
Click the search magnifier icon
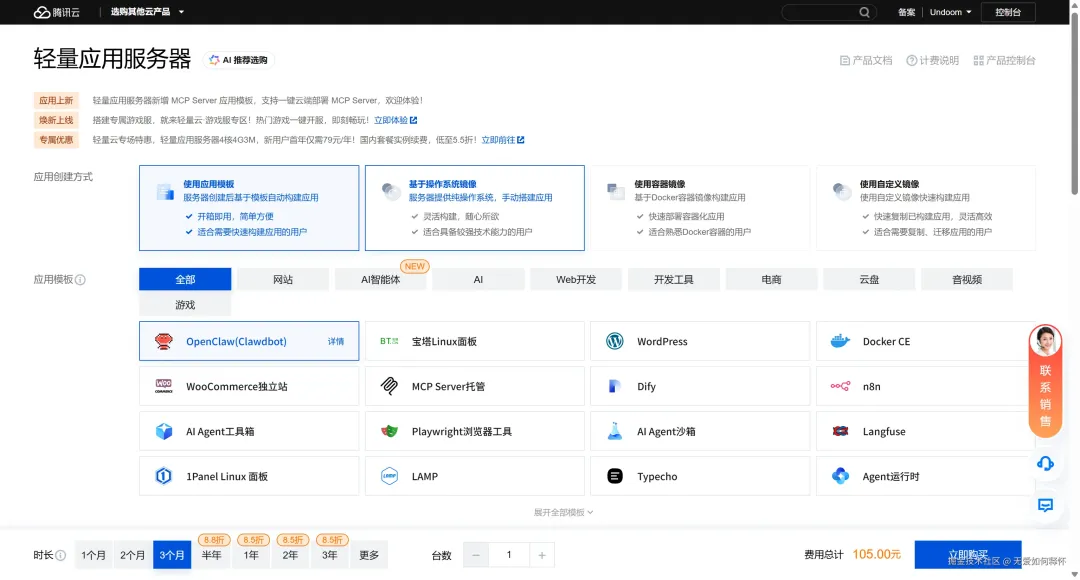(x=865, y=12)
